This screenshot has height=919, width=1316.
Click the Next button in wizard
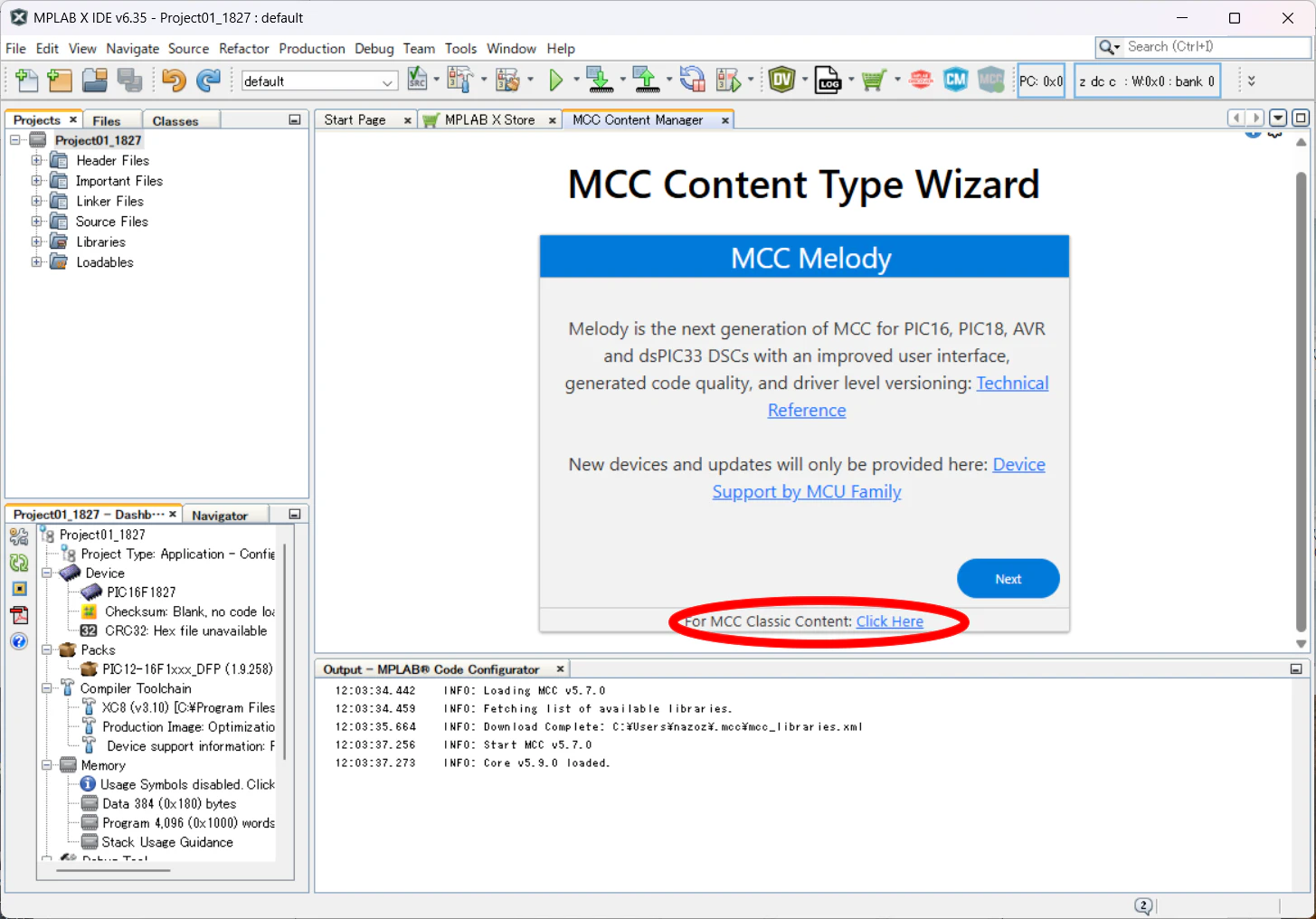pos(1008,579)
